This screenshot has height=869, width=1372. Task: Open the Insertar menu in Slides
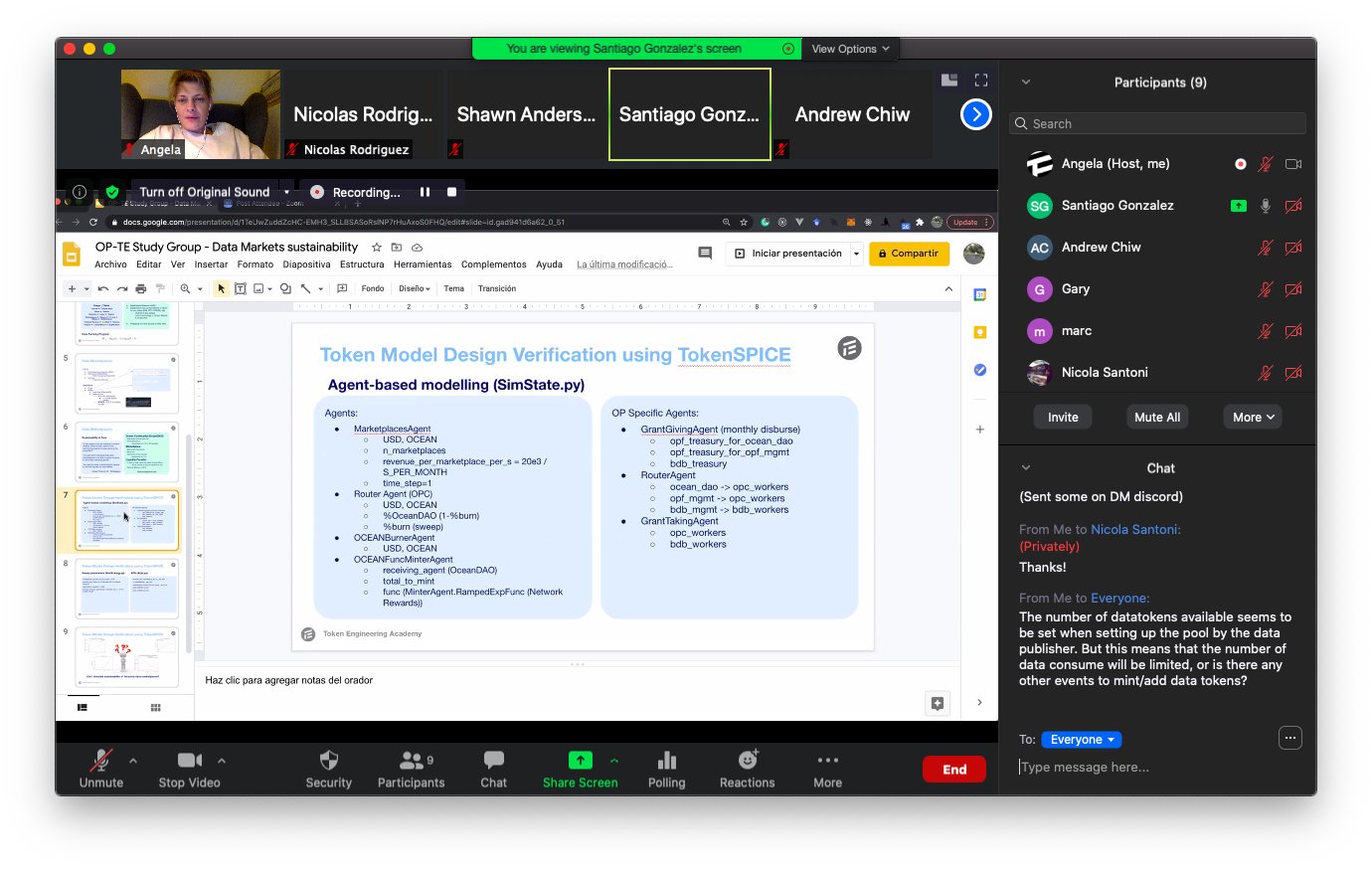coord(211,264)
